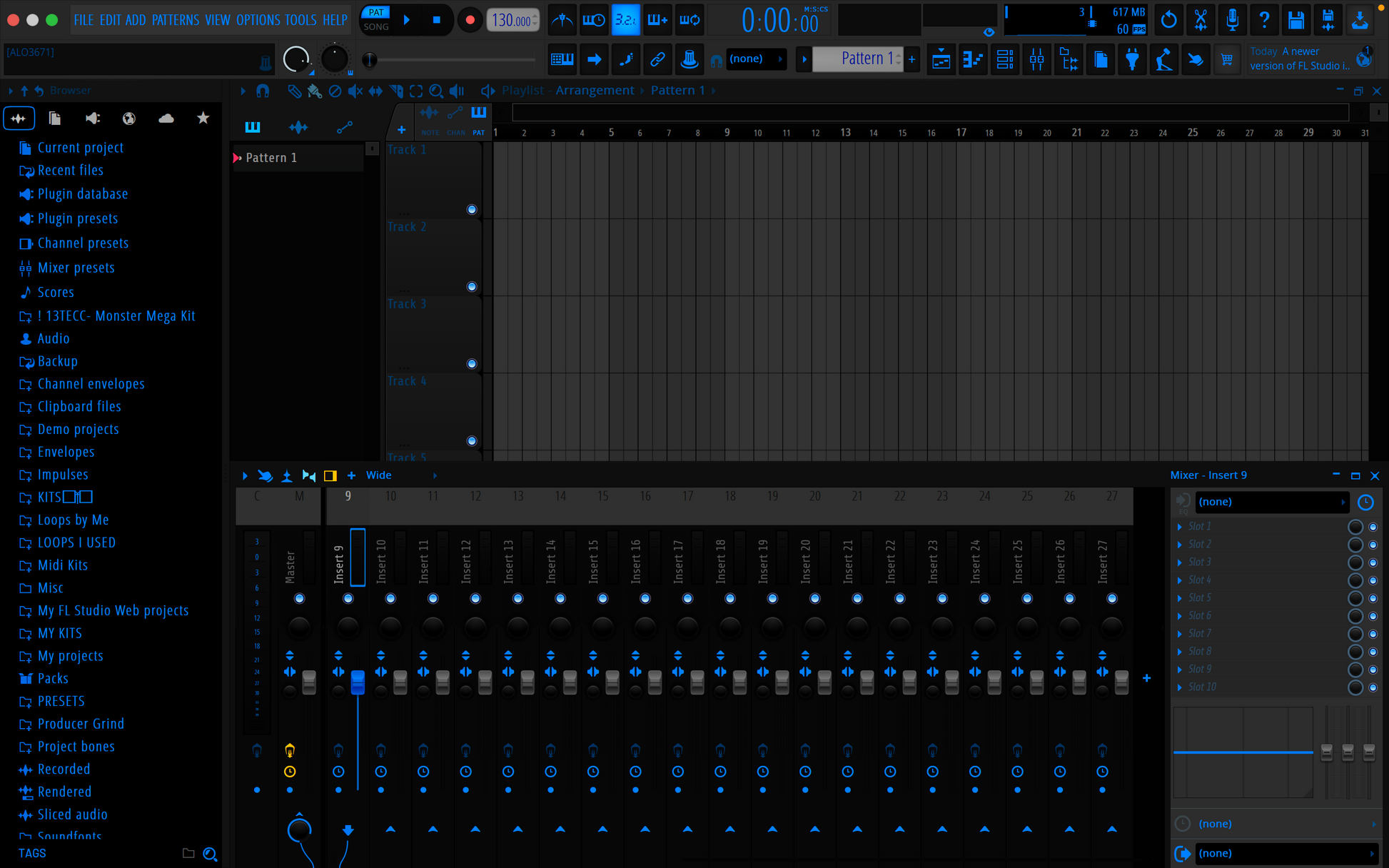This screenshot has height=868, width=1389.
Task: Open the audio editor scissors icon
Action: (x=1201, y=20)
